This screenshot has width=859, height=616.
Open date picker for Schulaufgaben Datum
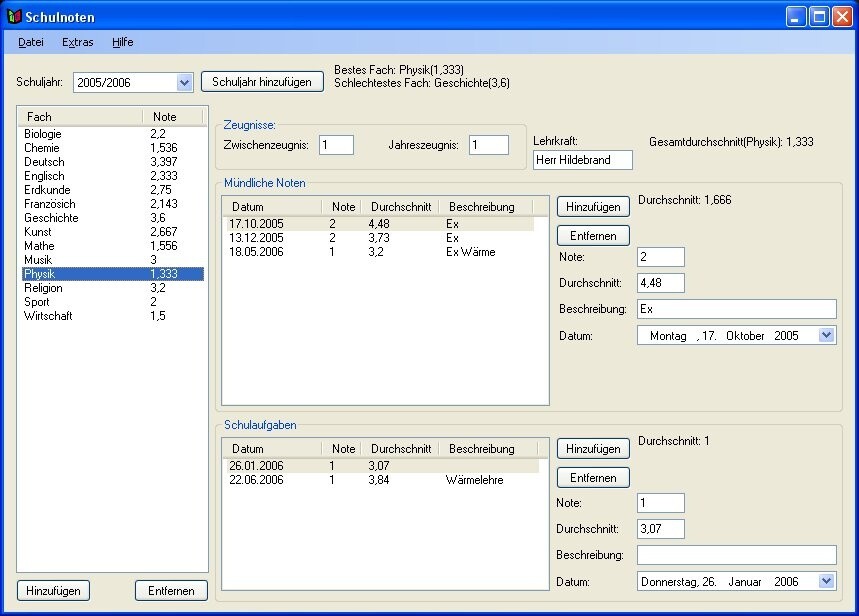tap(827, 581)
